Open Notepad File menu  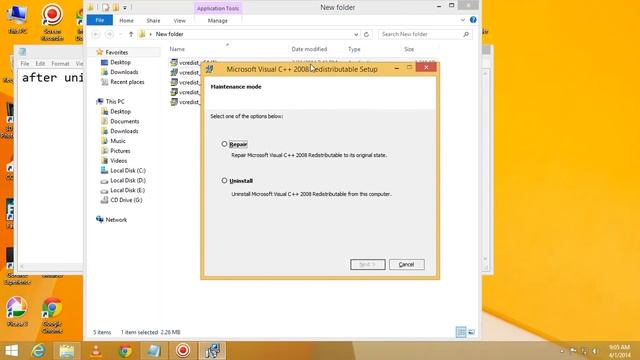[24, 64]
